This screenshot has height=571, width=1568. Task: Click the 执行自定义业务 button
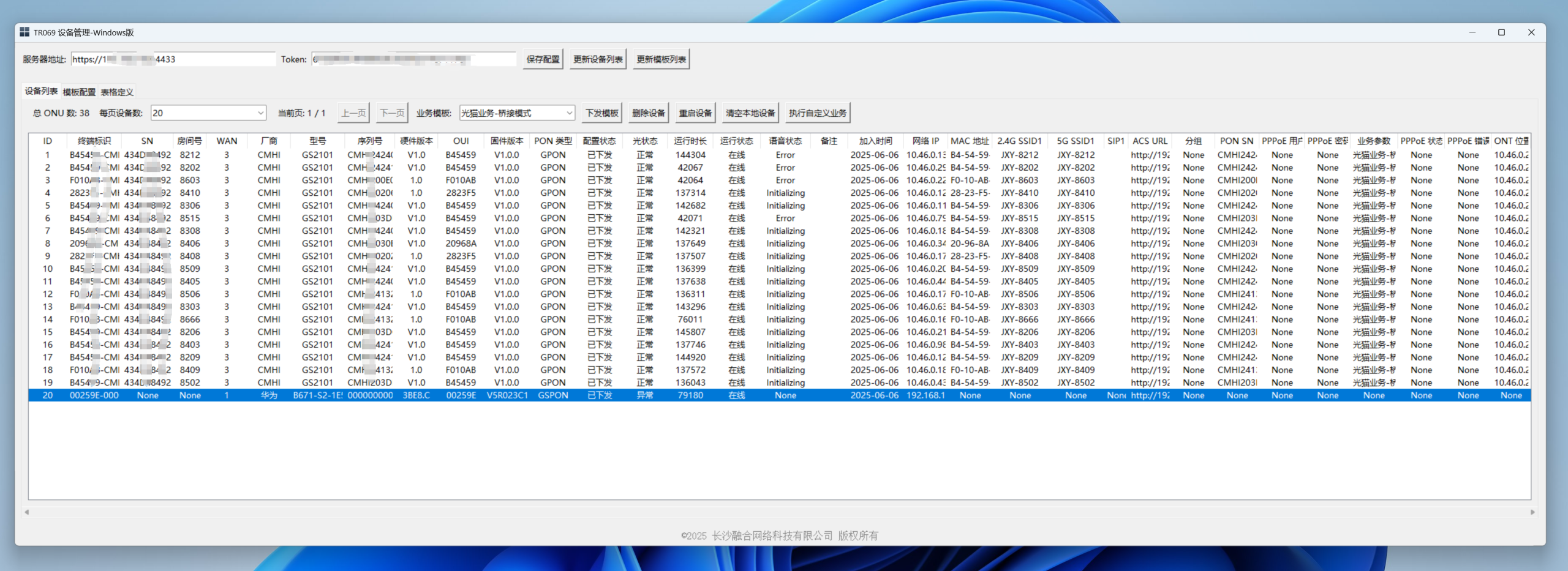click(x=818, y=113)
